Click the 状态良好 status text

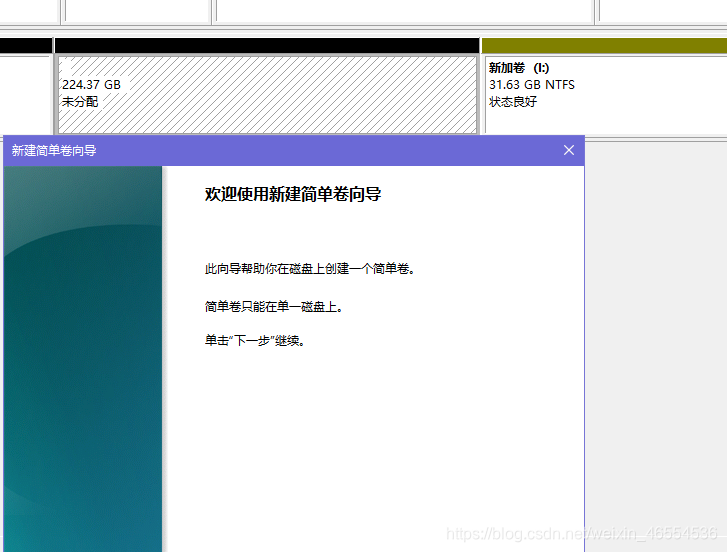[513, 102]
